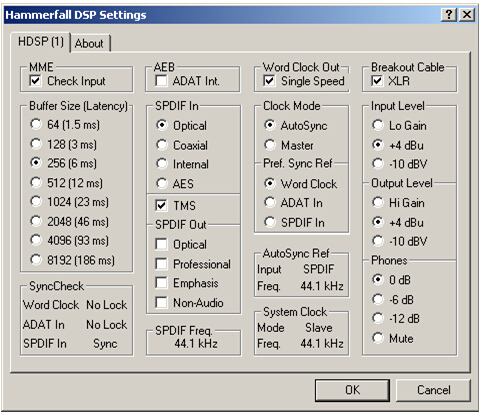The width and height of the screenshot is (479, 413).
Task: Select the HDSP (1) tab
Action: click(x=41, y=42)
